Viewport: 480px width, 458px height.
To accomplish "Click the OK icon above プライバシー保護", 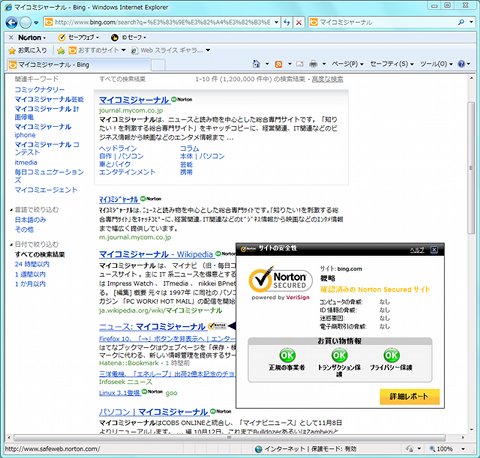I will tap(391, 355).
